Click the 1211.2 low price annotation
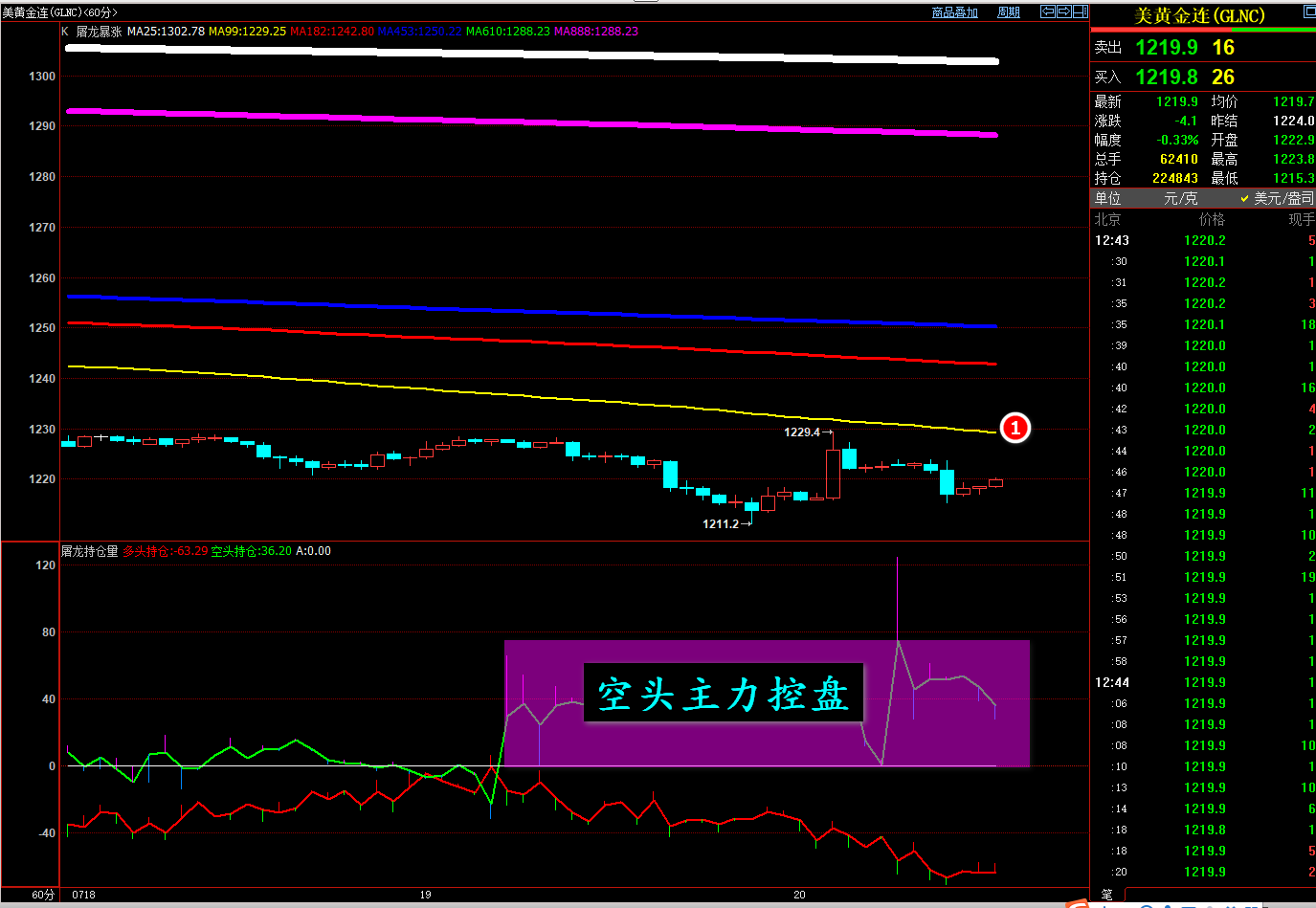 click(x=721, y=524)
